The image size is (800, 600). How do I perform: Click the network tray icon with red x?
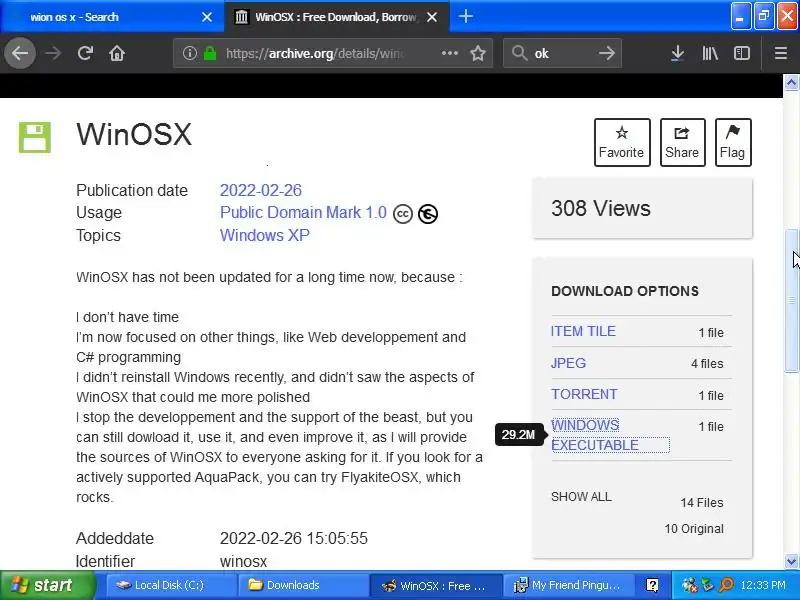point(689,585)
